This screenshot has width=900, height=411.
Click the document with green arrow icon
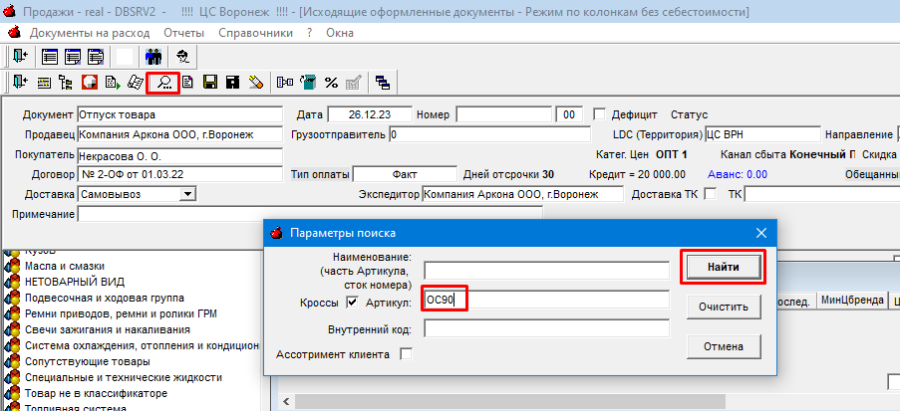coord(112,83)
